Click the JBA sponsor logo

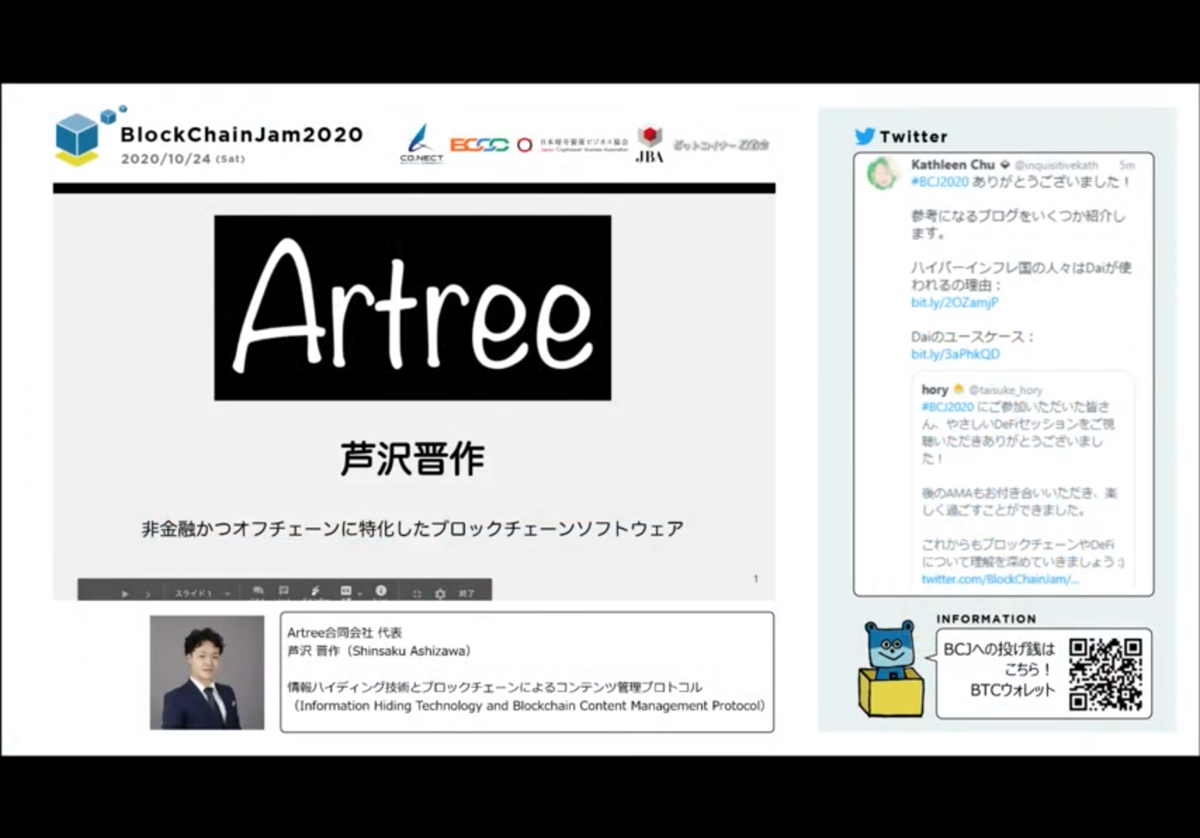click(650, 144)
